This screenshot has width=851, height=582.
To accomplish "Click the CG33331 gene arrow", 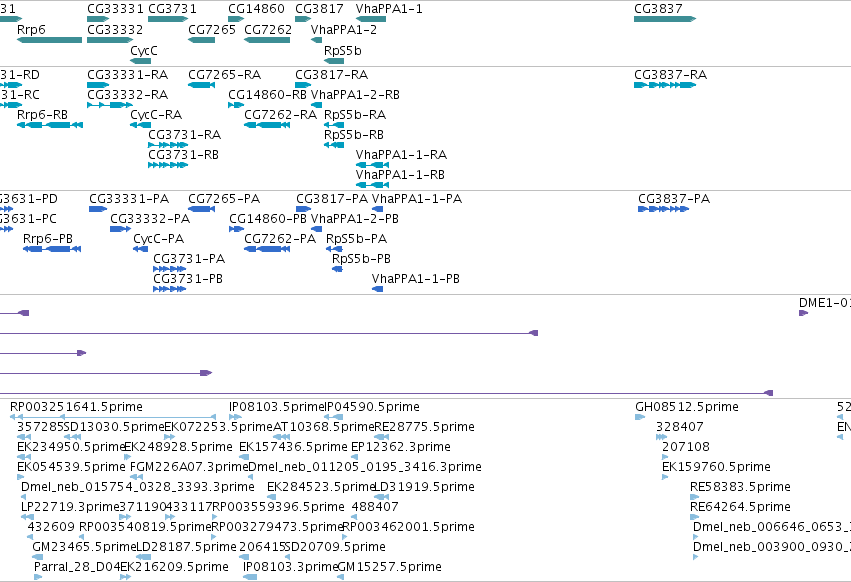I will pos(98,19).
